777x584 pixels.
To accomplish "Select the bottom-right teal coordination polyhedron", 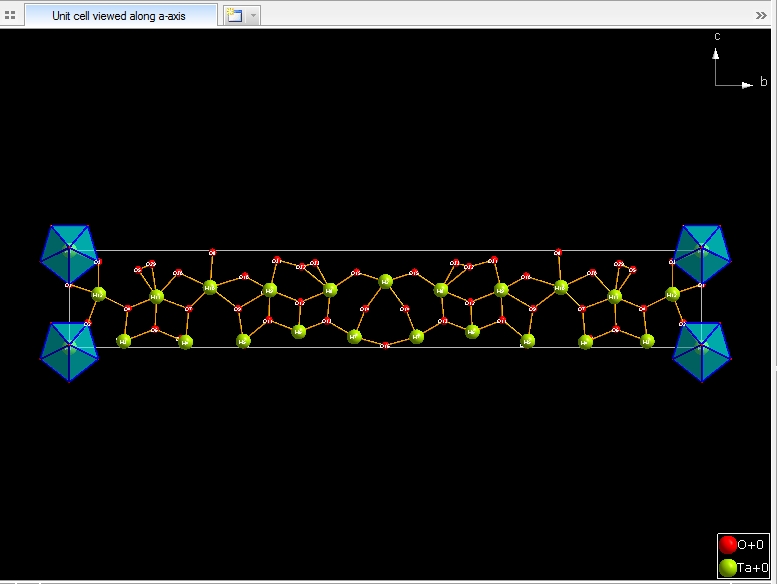I will (703, 352).
